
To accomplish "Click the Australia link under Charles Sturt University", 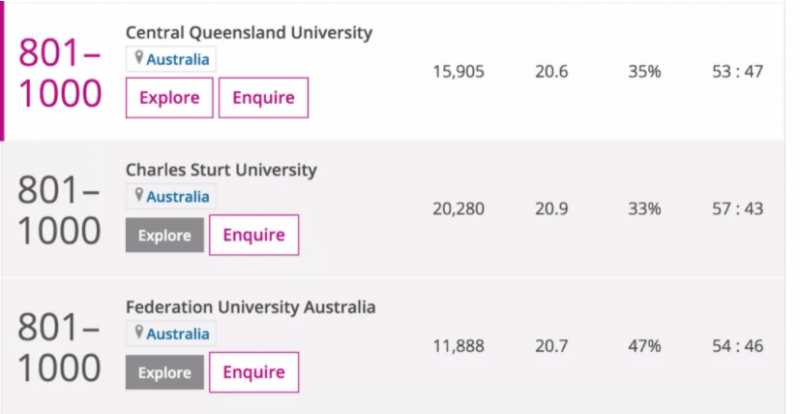I will click(178, 197).
